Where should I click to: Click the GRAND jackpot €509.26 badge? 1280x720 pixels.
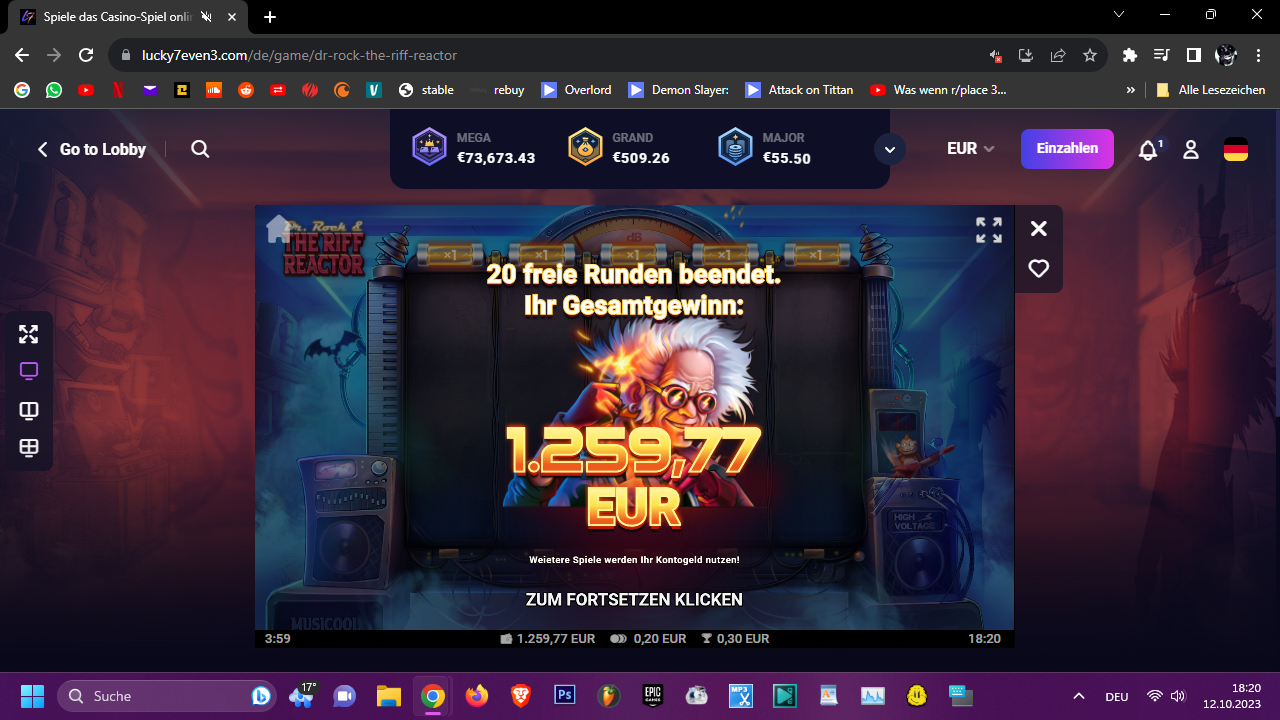pyautogui.click(x=619, y=148)
